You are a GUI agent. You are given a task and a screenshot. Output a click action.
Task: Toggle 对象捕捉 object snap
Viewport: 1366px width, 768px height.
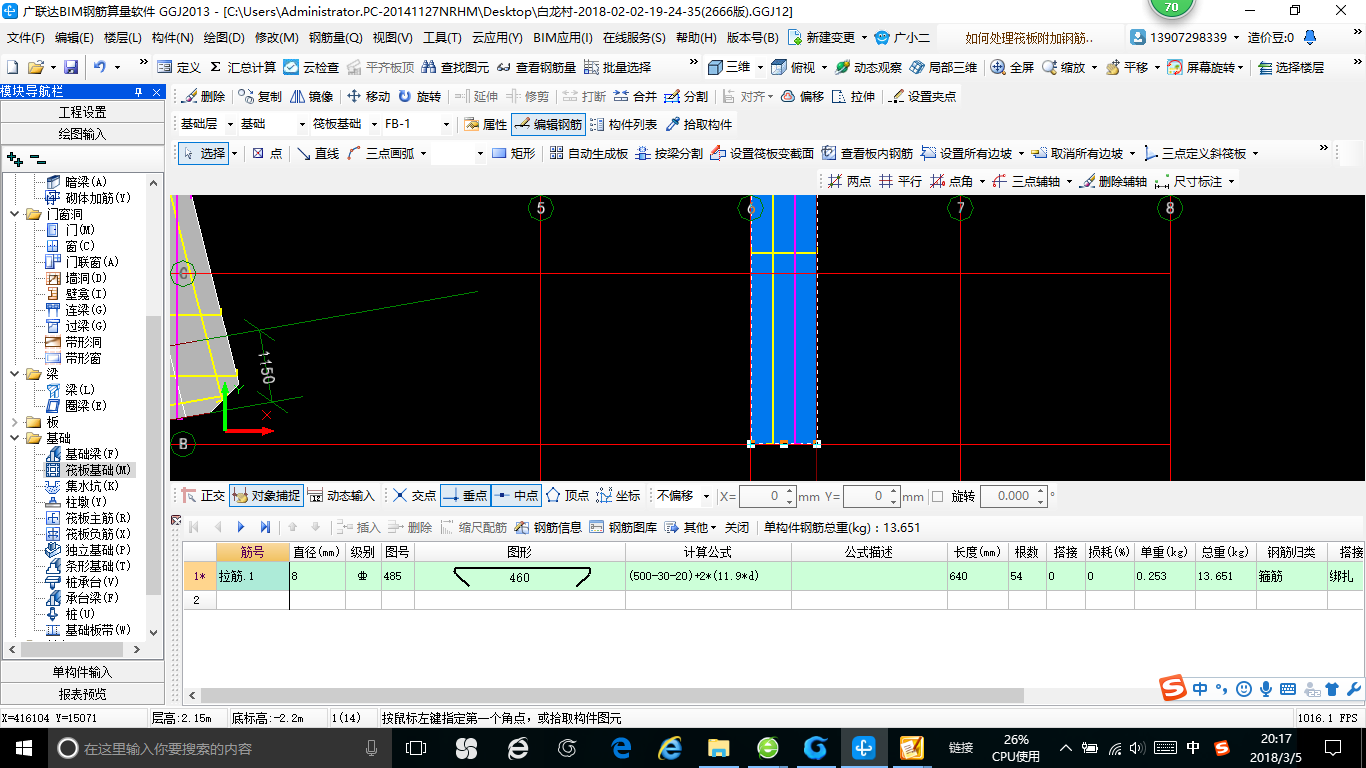click(x=265, y=495)
